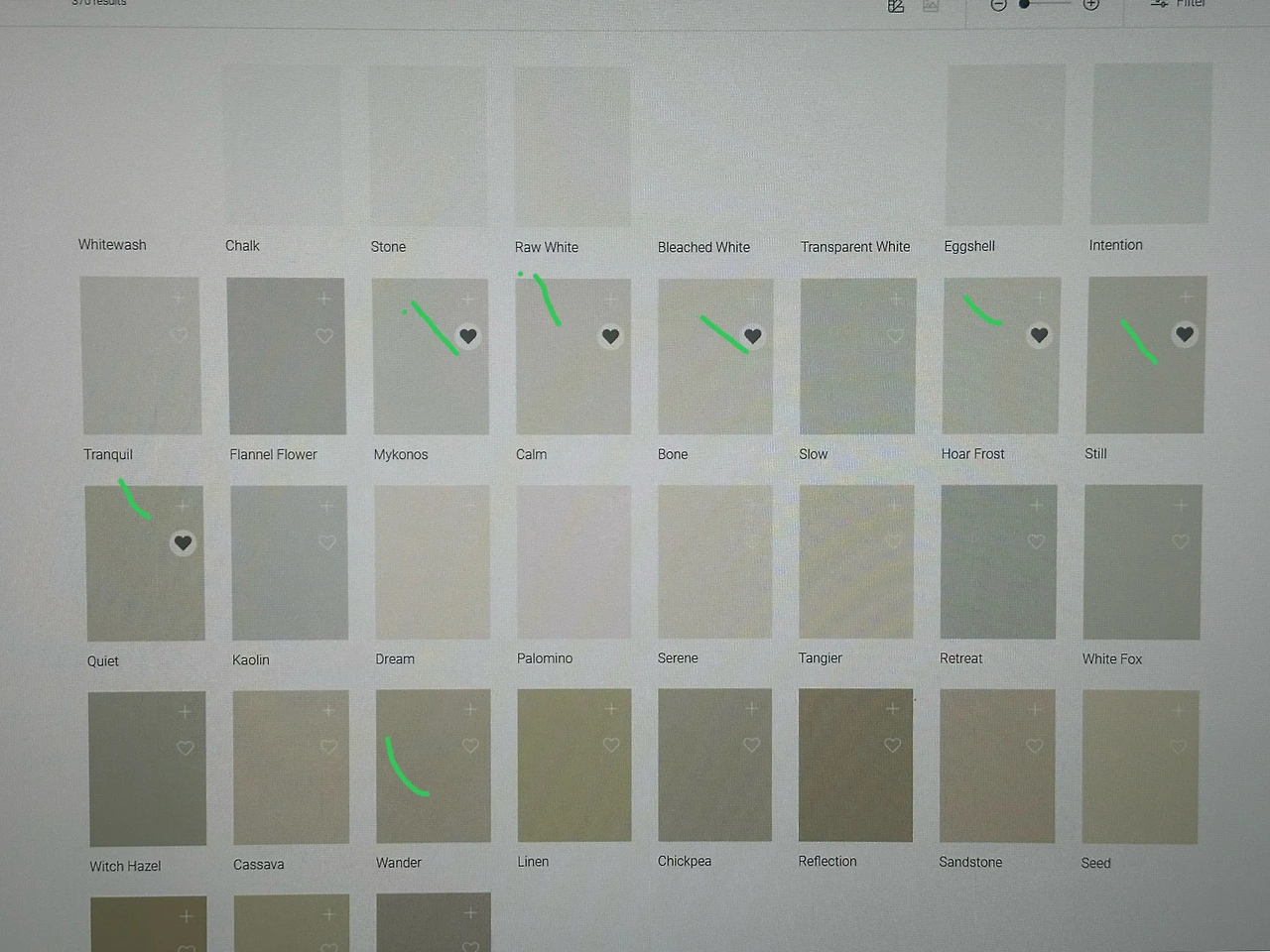This screenshot has height=952, width=1270.
Task: Click the plus icon on Quiet swatch
Action: point(183,506)
